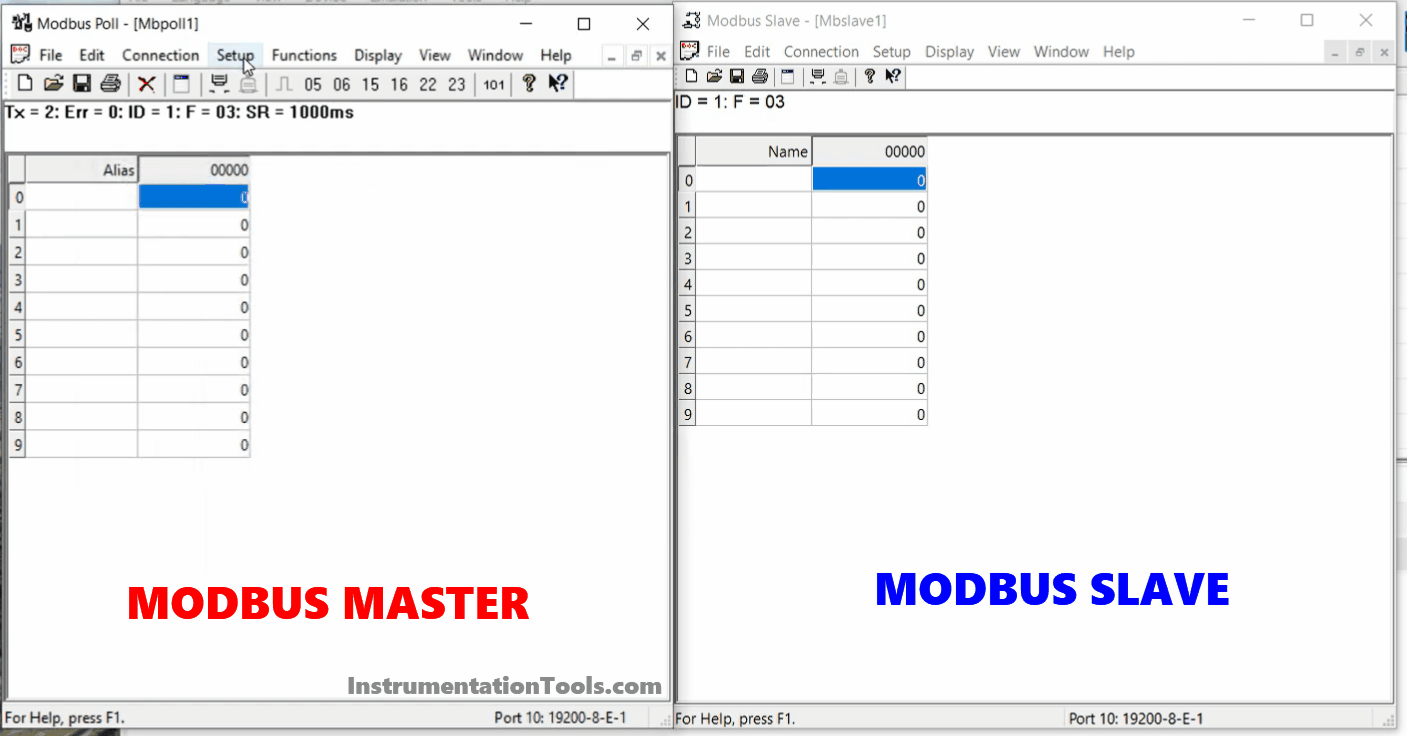Select function 05 in Modbus Poll toolbar

[x=313, y=85]
